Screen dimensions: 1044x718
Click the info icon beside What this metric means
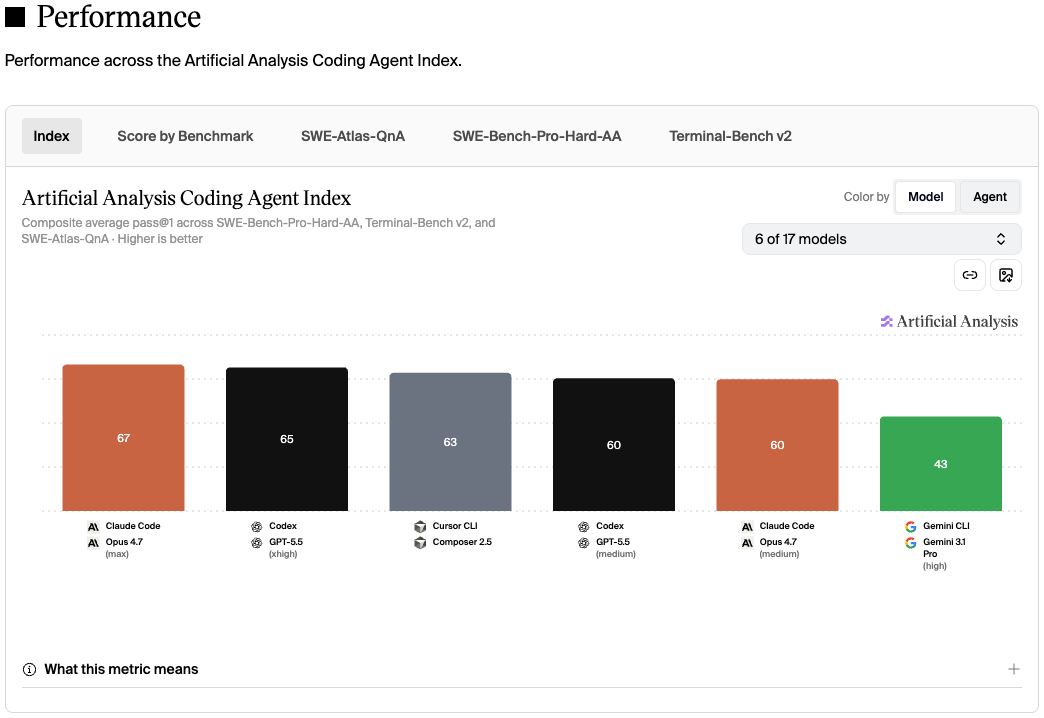click(x=29, y=669)
